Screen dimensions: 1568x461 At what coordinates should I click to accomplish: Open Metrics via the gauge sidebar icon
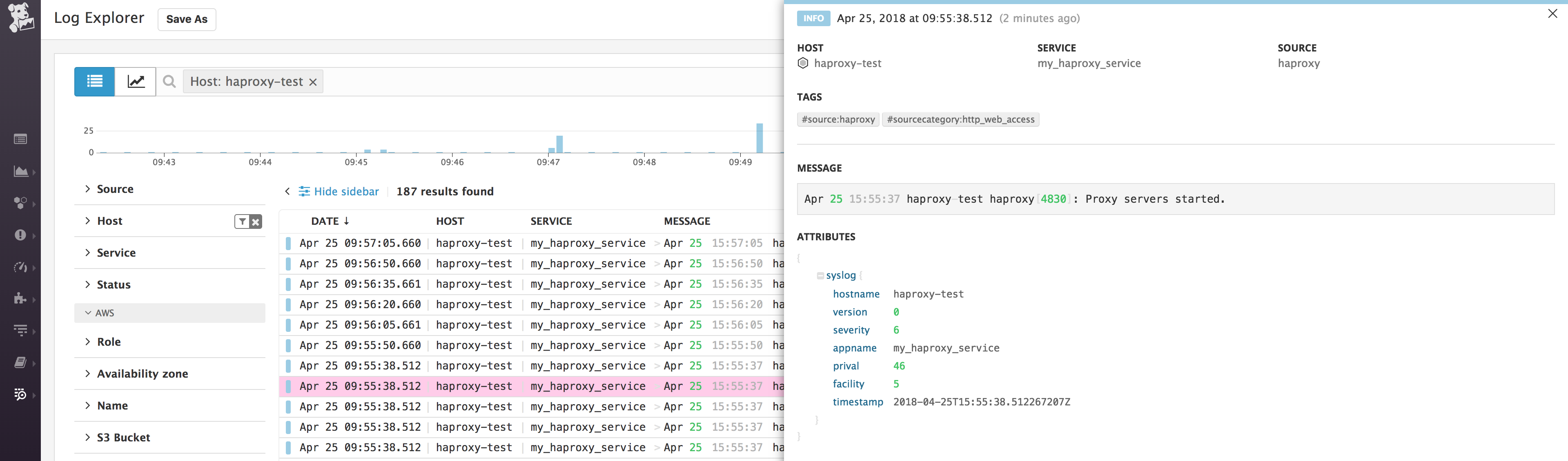[x=21, y=267]
